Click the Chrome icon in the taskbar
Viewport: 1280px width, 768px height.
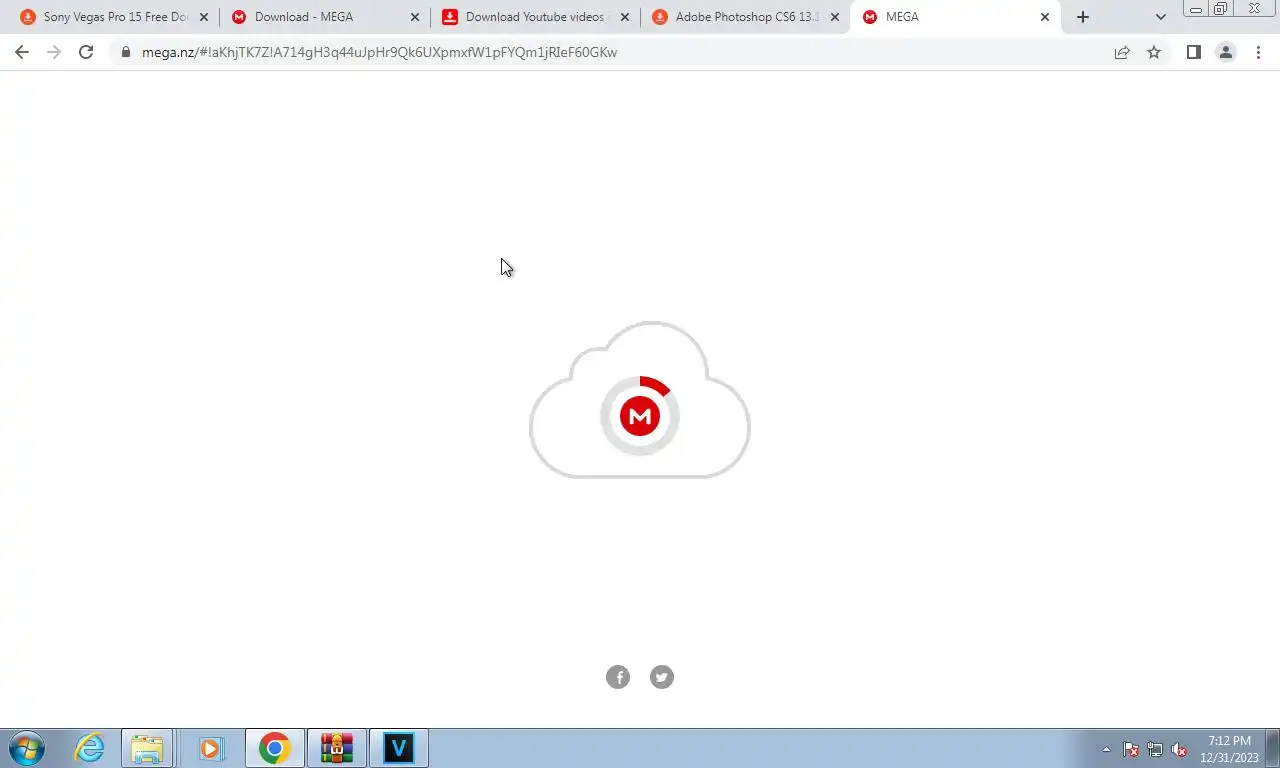(274, 748)
